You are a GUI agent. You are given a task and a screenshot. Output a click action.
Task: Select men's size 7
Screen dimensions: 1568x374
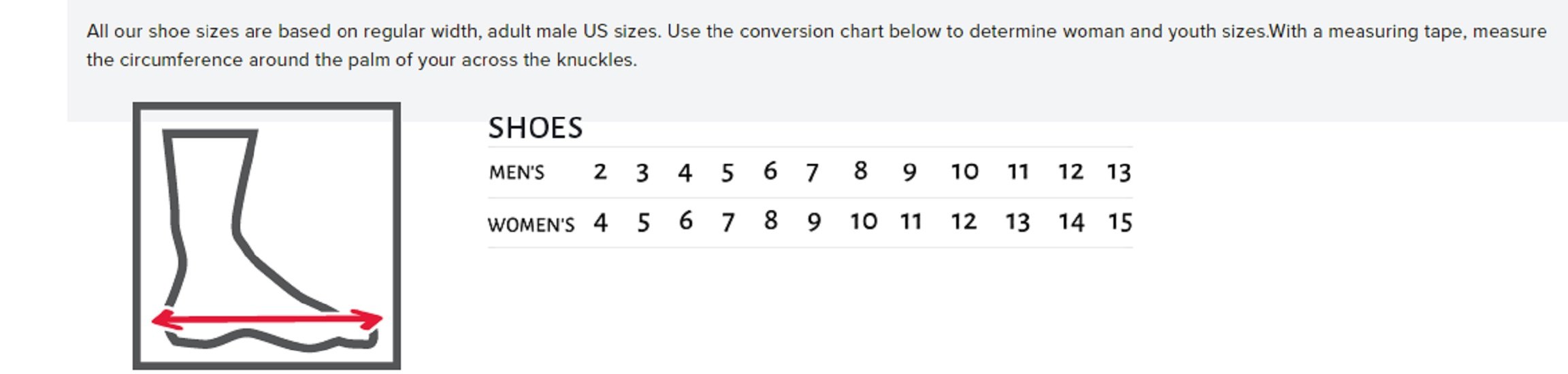click(x=812, y=173)
